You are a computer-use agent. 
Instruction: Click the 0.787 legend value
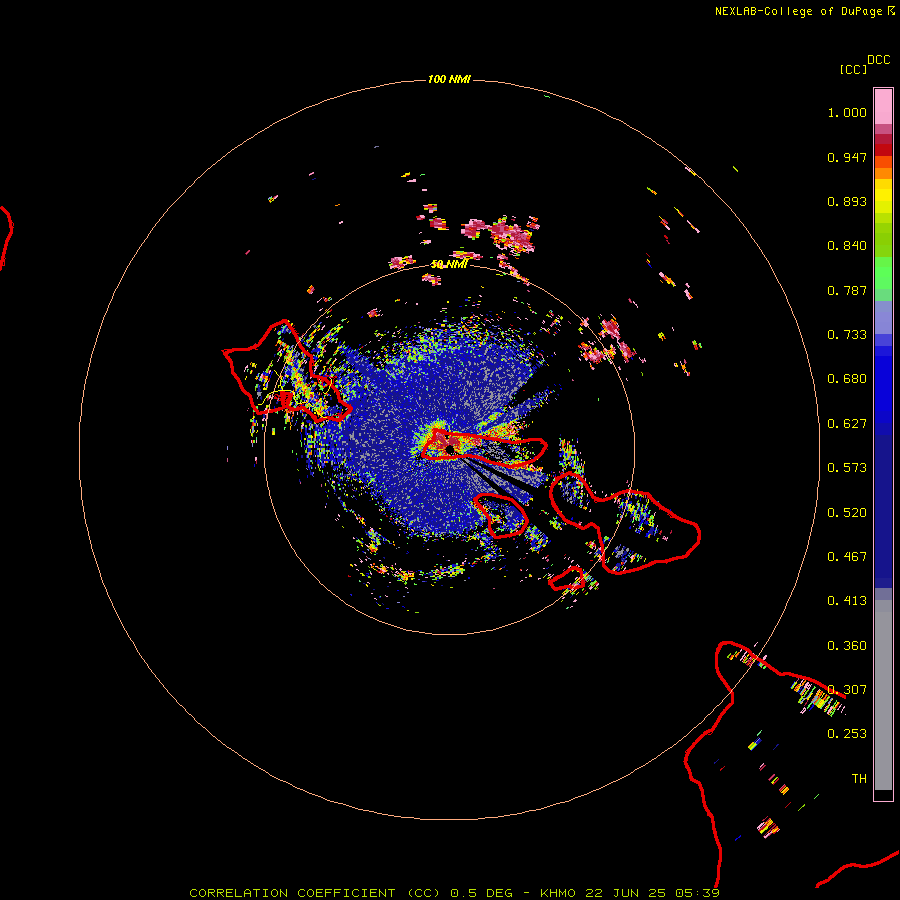point(847,290)
